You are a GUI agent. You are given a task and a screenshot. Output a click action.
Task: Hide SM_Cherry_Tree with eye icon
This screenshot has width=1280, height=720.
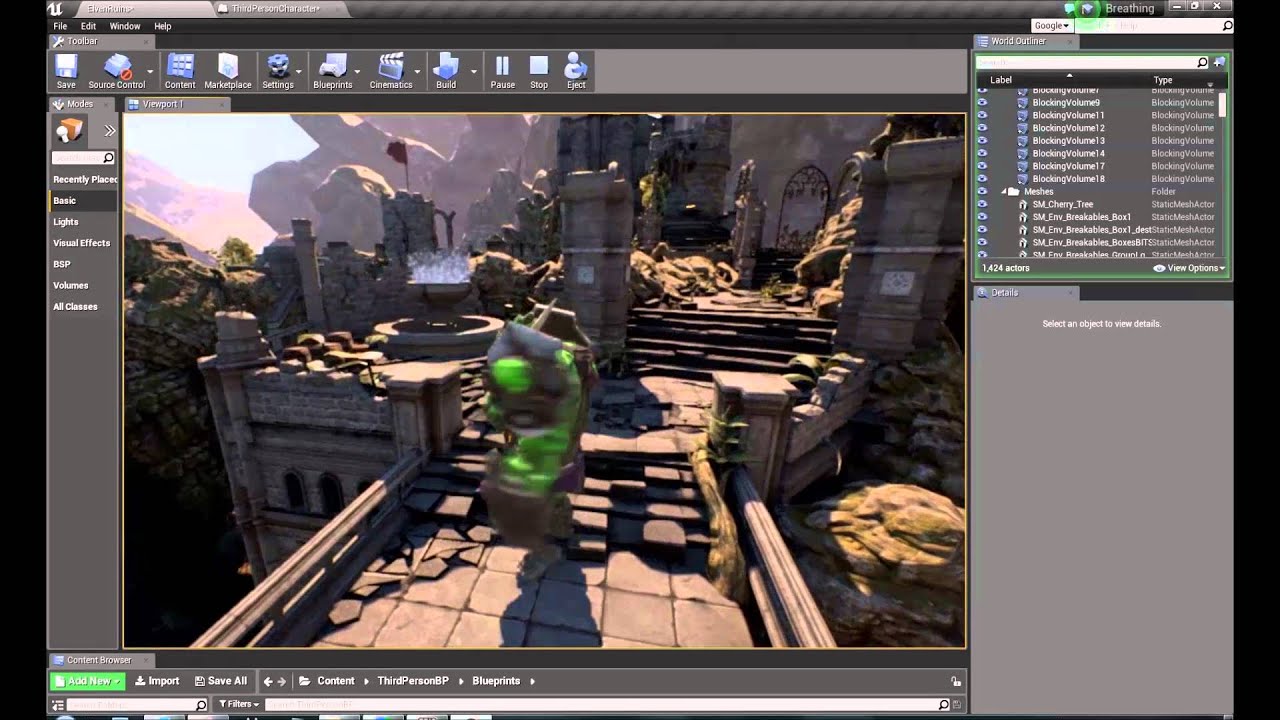[x=982, y=204]
